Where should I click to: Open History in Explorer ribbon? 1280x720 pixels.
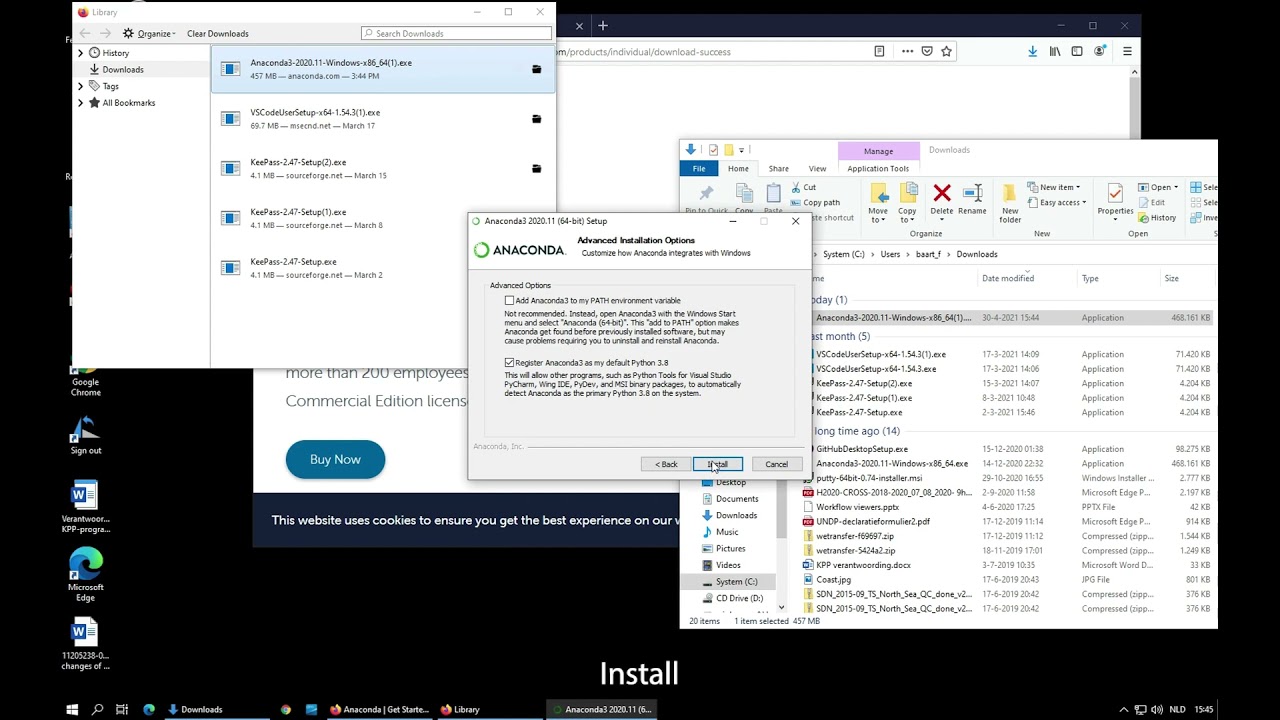coord(1157,217)
